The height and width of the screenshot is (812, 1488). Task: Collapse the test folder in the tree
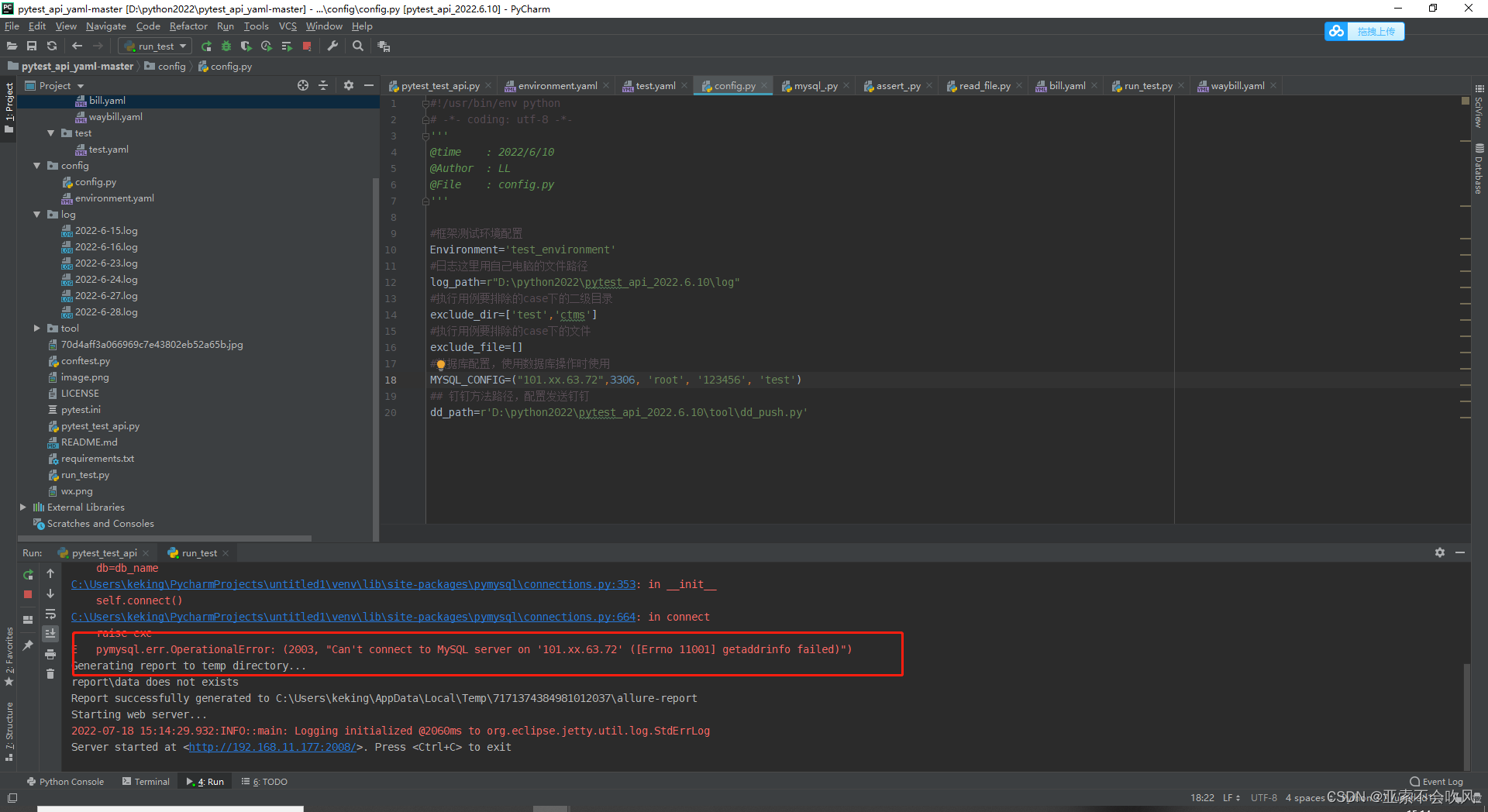pyautogui.click(x=50, y=133)
